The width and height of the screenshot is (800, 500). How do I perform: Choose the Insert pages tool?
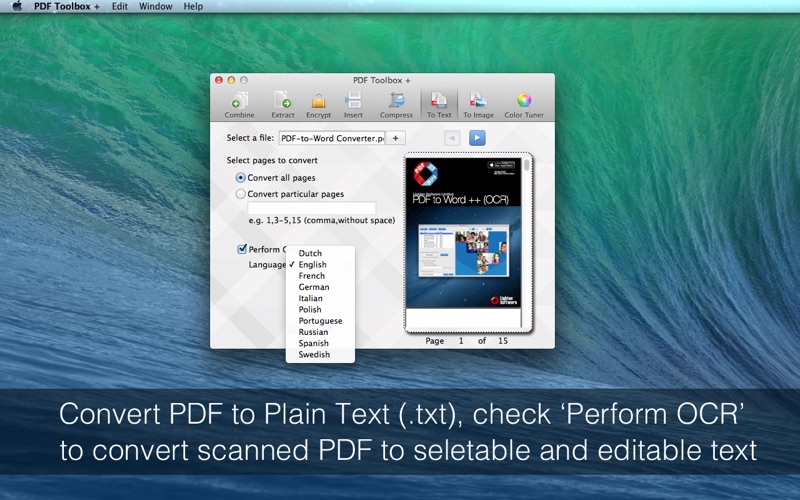point(353,105)
